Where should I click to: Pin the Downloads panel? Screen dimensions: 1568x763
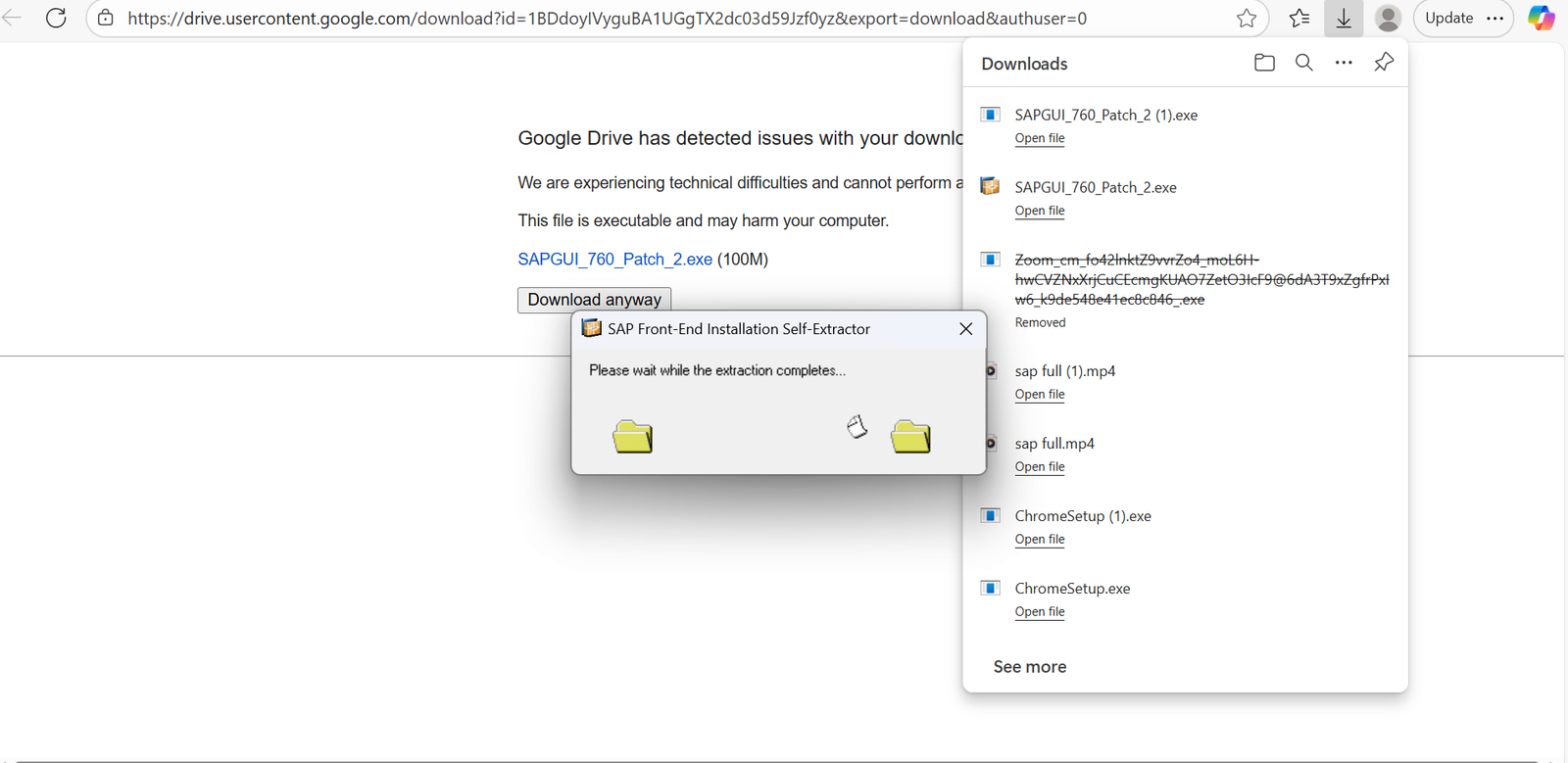pos(1383,63)
